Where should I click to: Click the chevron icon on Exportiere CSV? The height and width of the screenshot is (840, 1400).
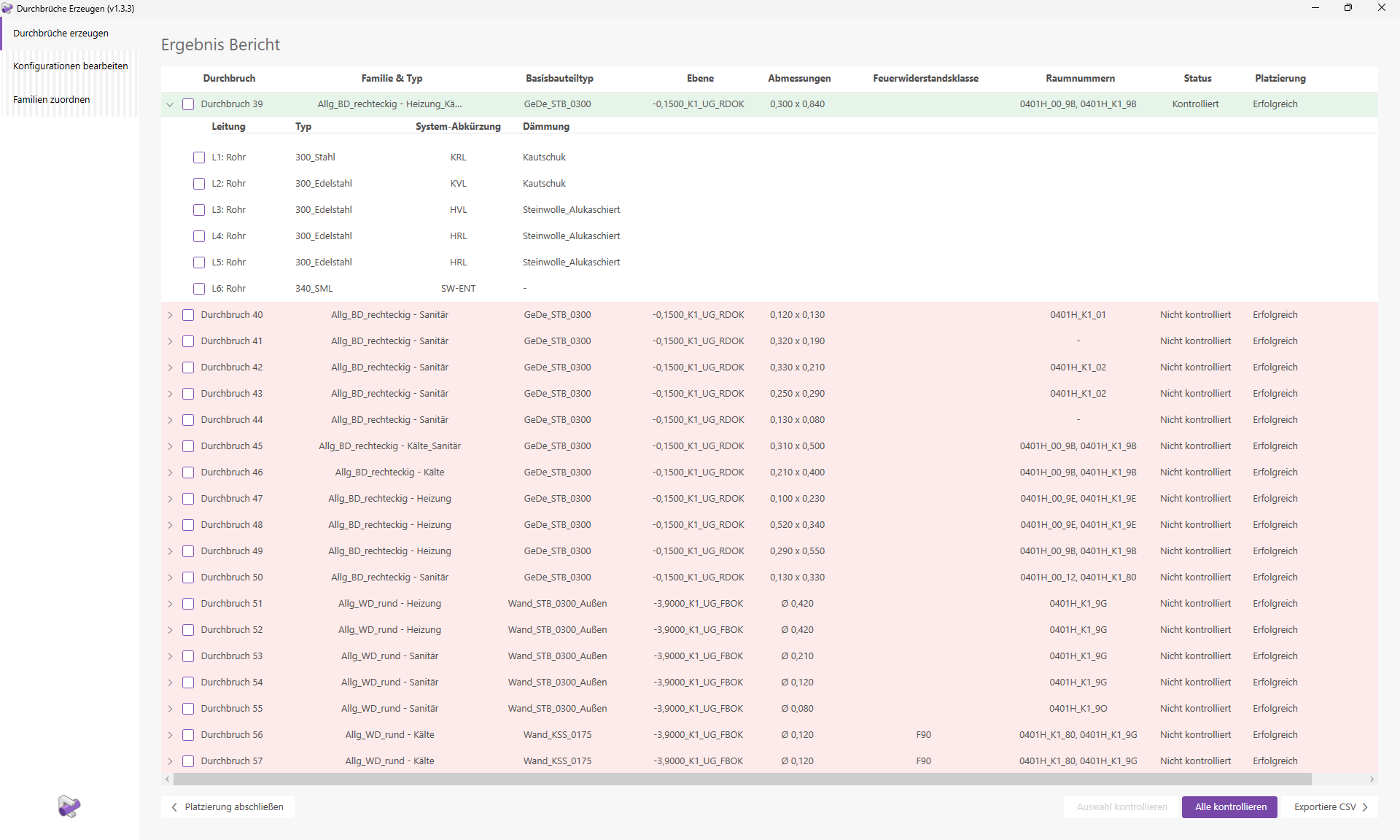pyautogui.click(x=1365, y=807)
